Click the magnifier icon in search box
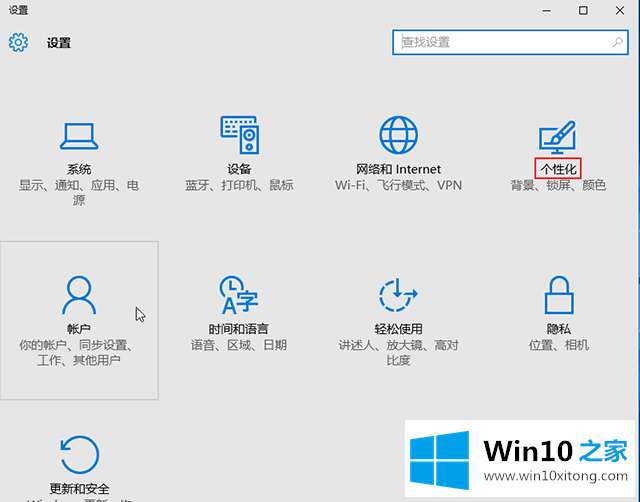This screenshot has height=502, width=640. [x=618, y=42]
